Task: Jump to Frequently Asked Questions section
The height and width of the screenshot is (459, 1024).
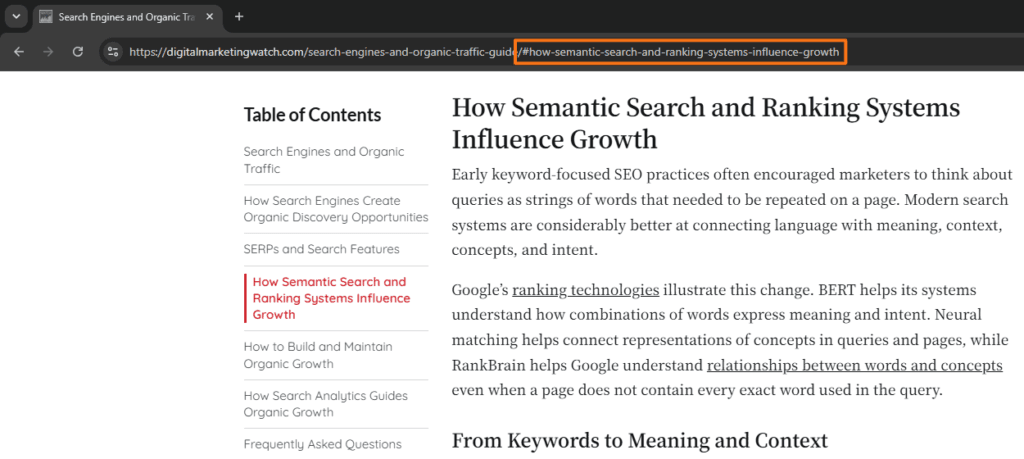Action: (x=323, y=445)
